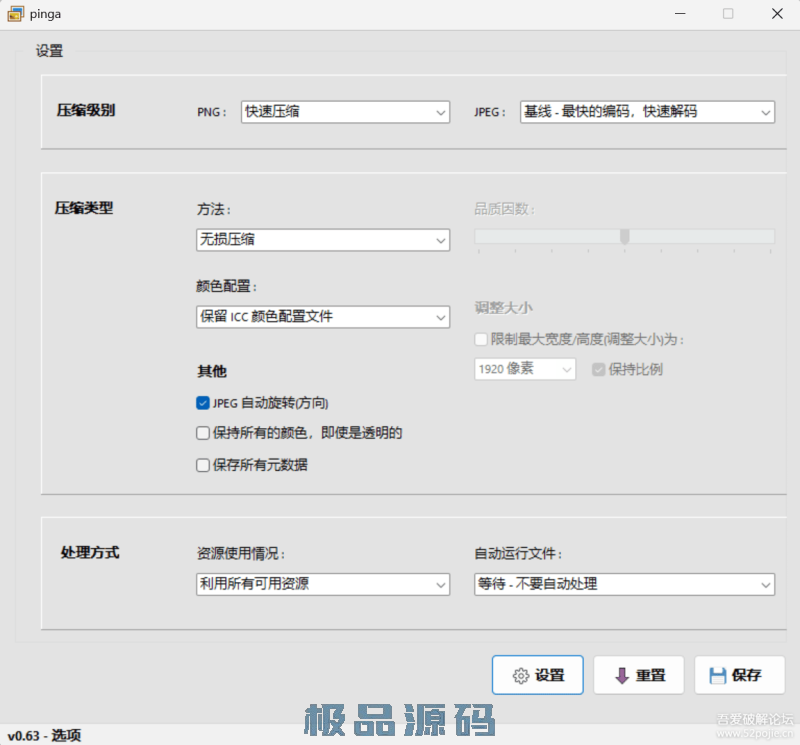Toggle the 限制最大宽度/高度 checkbox

(x=481, y=340)
